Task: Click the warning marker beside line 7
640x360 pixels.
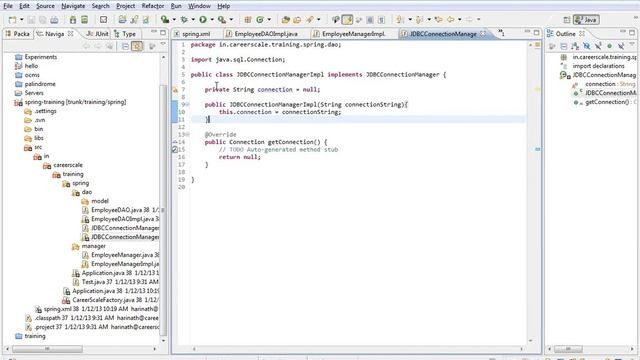Action: [175, 89]
